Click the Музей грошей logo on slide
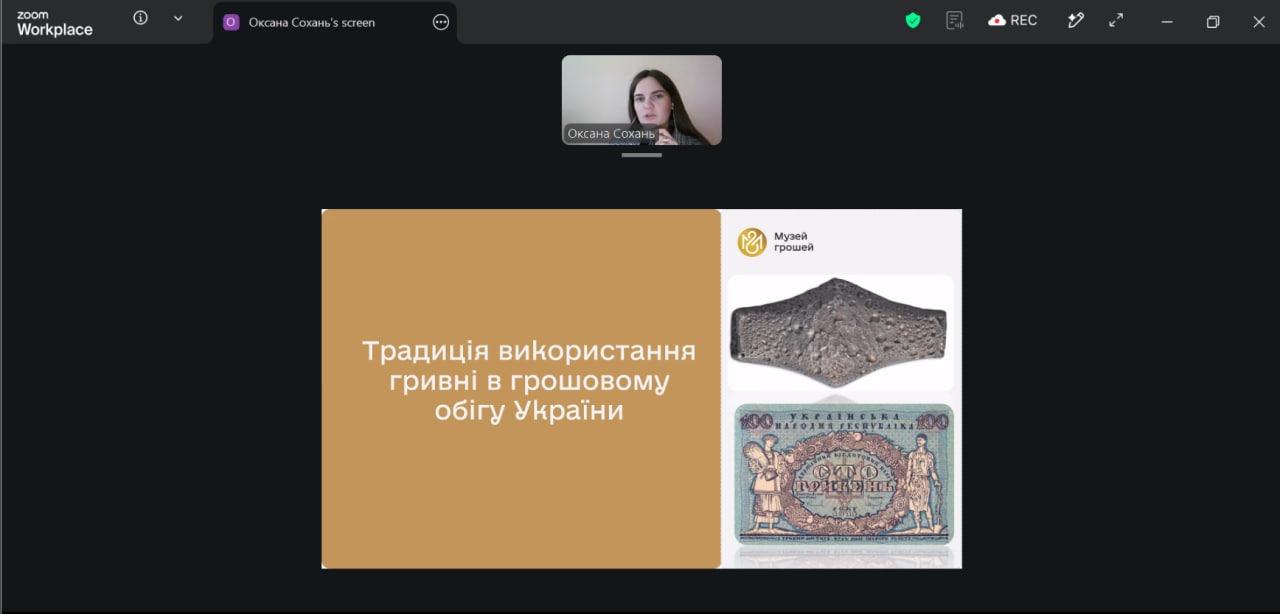The image size is (1280, 614). [776, 242]
